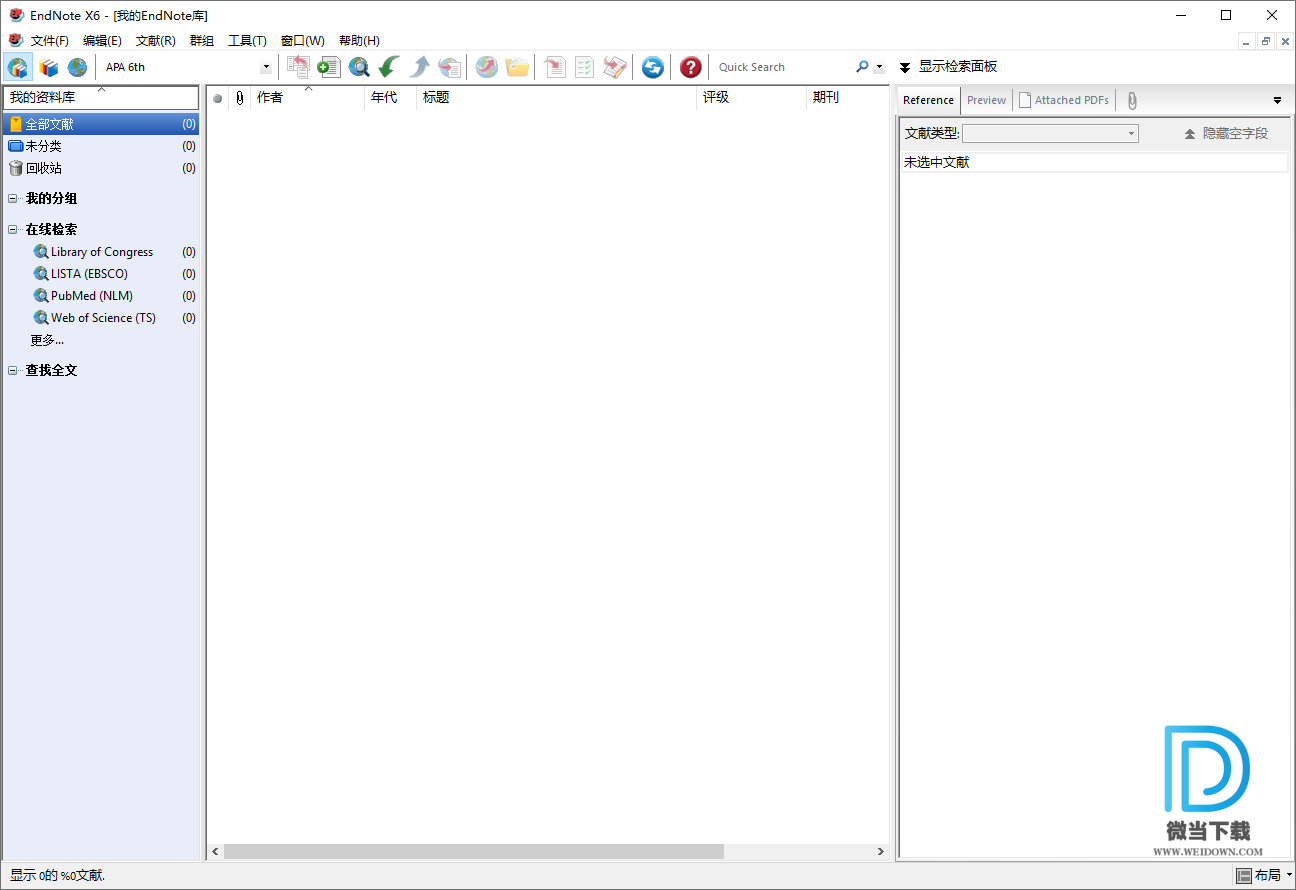
Task: Select 回收站 trash group
Action: point(101,168)
